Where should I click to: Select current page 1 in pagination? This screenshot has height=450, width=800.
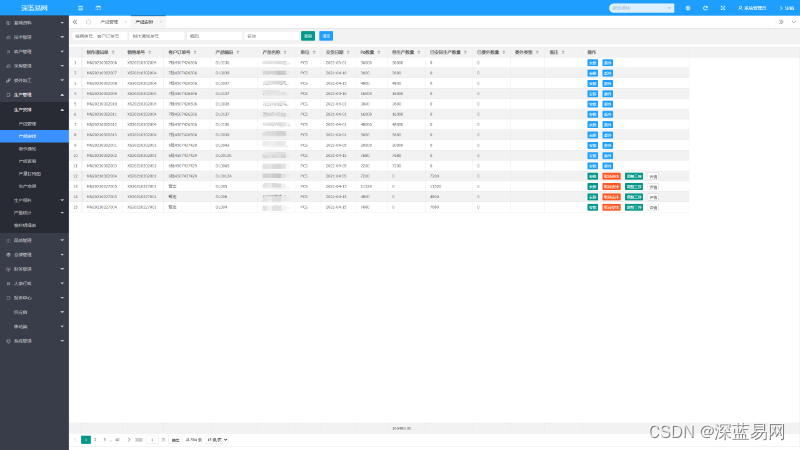click(86, 440)
